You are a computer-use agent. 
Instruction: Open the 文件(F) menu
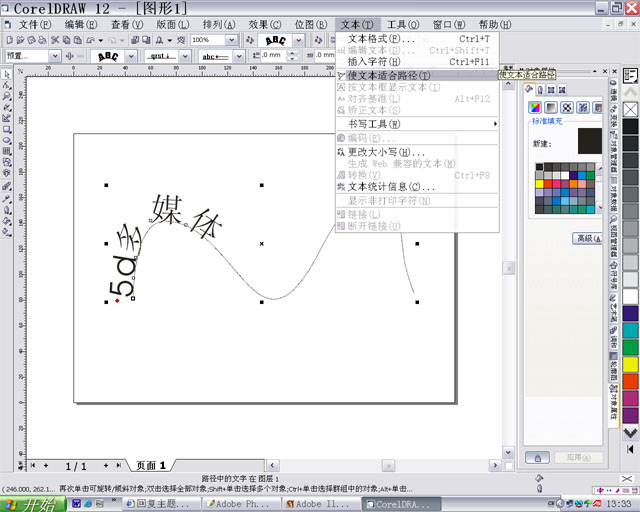pyautogui.click(x=34, y=25)
